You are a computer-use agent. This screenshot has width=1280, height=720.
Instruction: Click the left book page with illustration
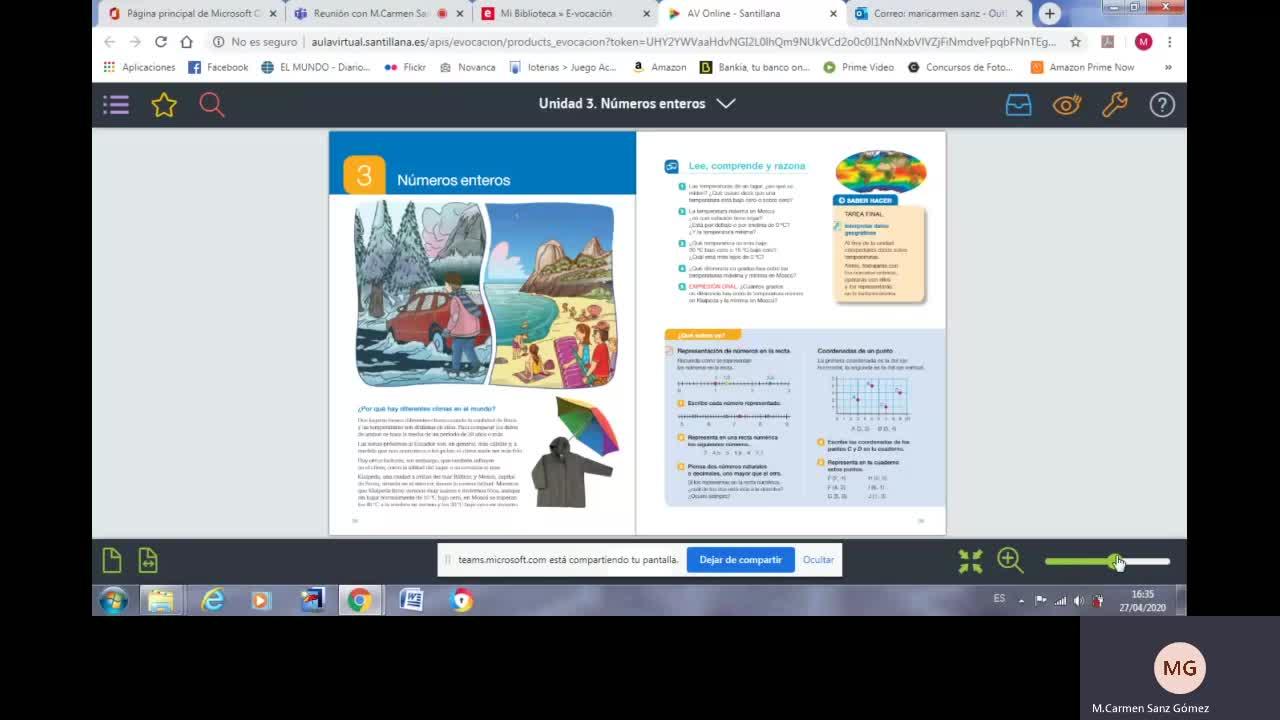483,333
